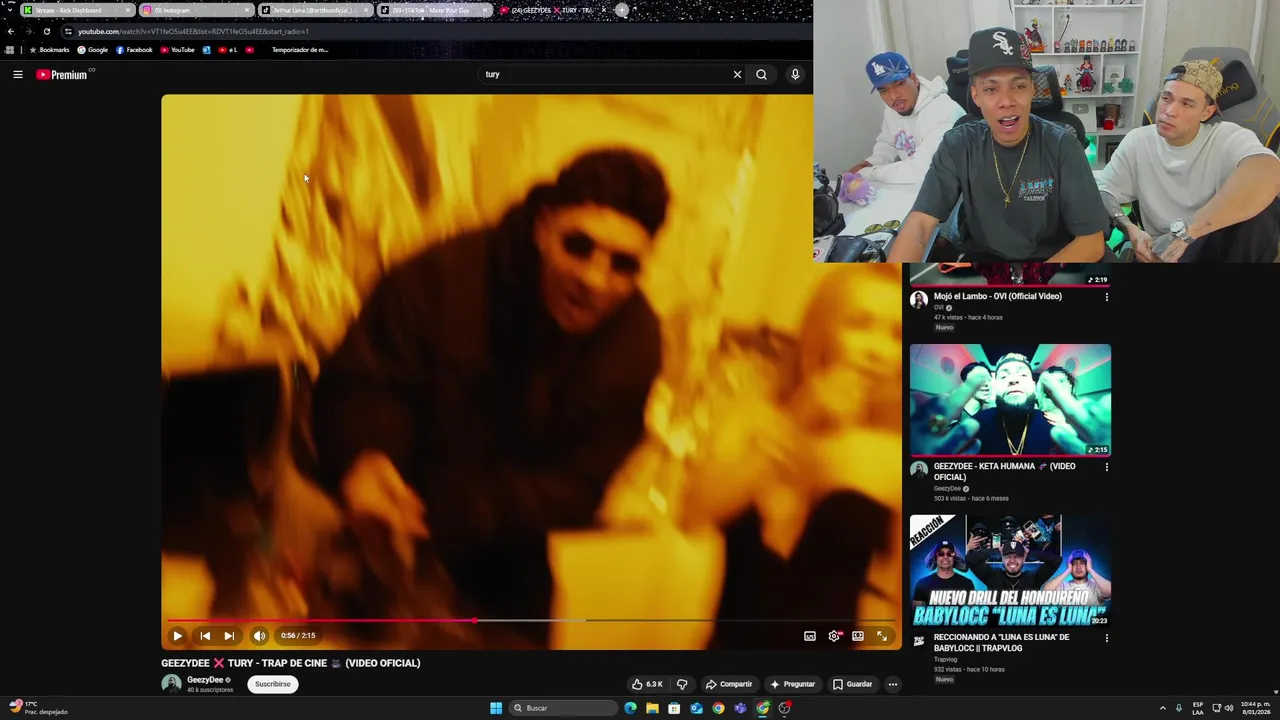Open the YouTube guide hamburger menu
This screenshot has width=1280, height=720.
tap(17, 74)
